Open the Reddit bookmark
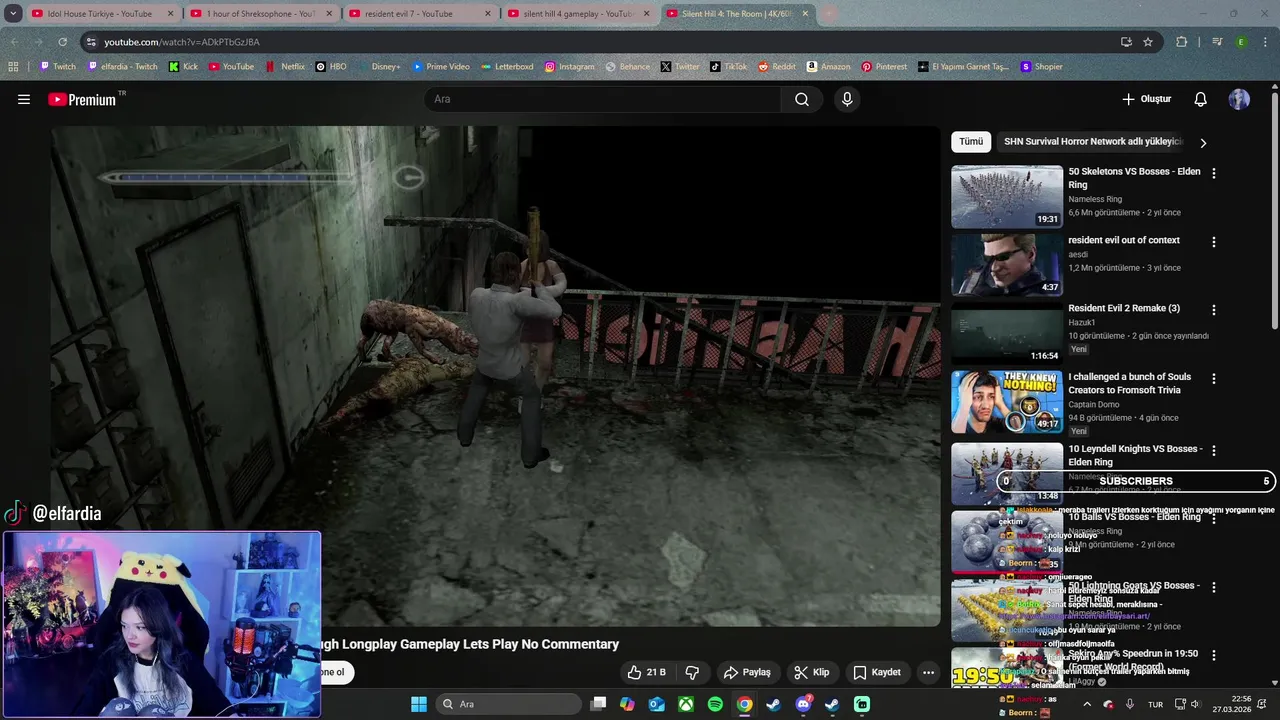This screenshot has height=720, width=1280. click(x=777, y=67)
